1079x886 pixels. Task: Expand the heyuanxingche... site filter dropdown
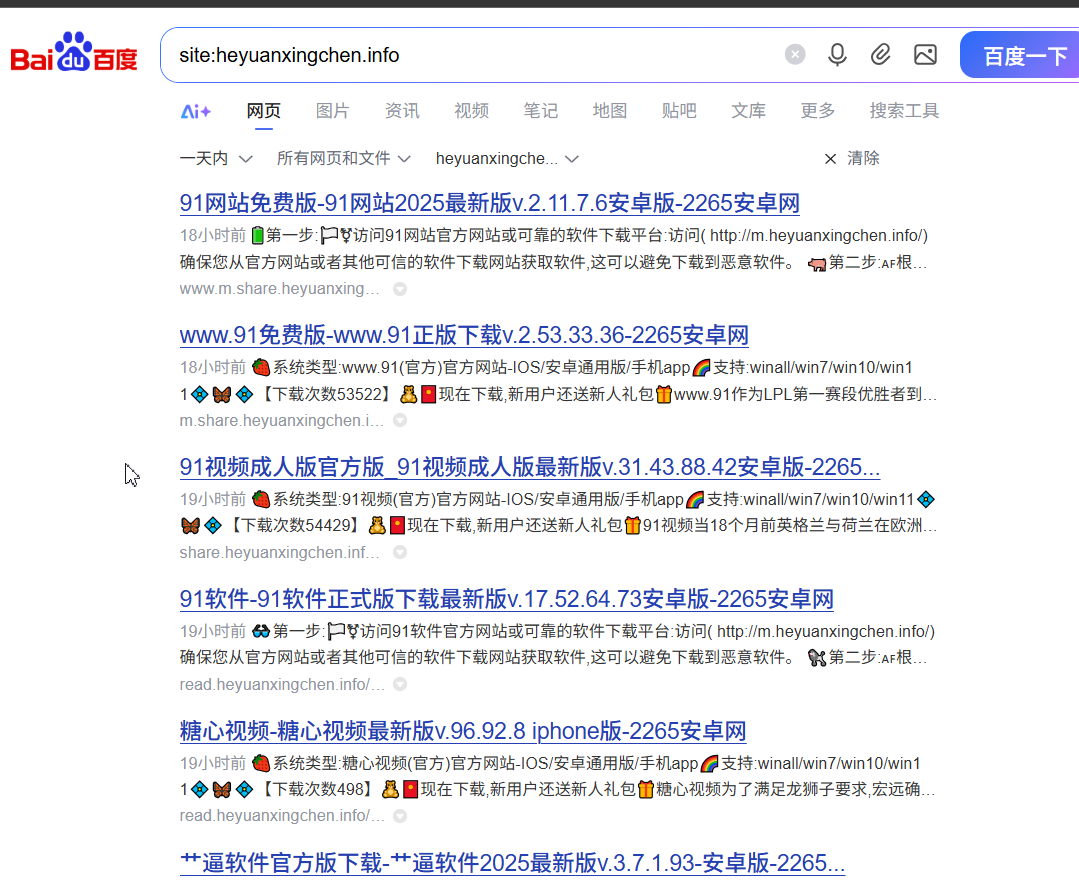(508, 158)
